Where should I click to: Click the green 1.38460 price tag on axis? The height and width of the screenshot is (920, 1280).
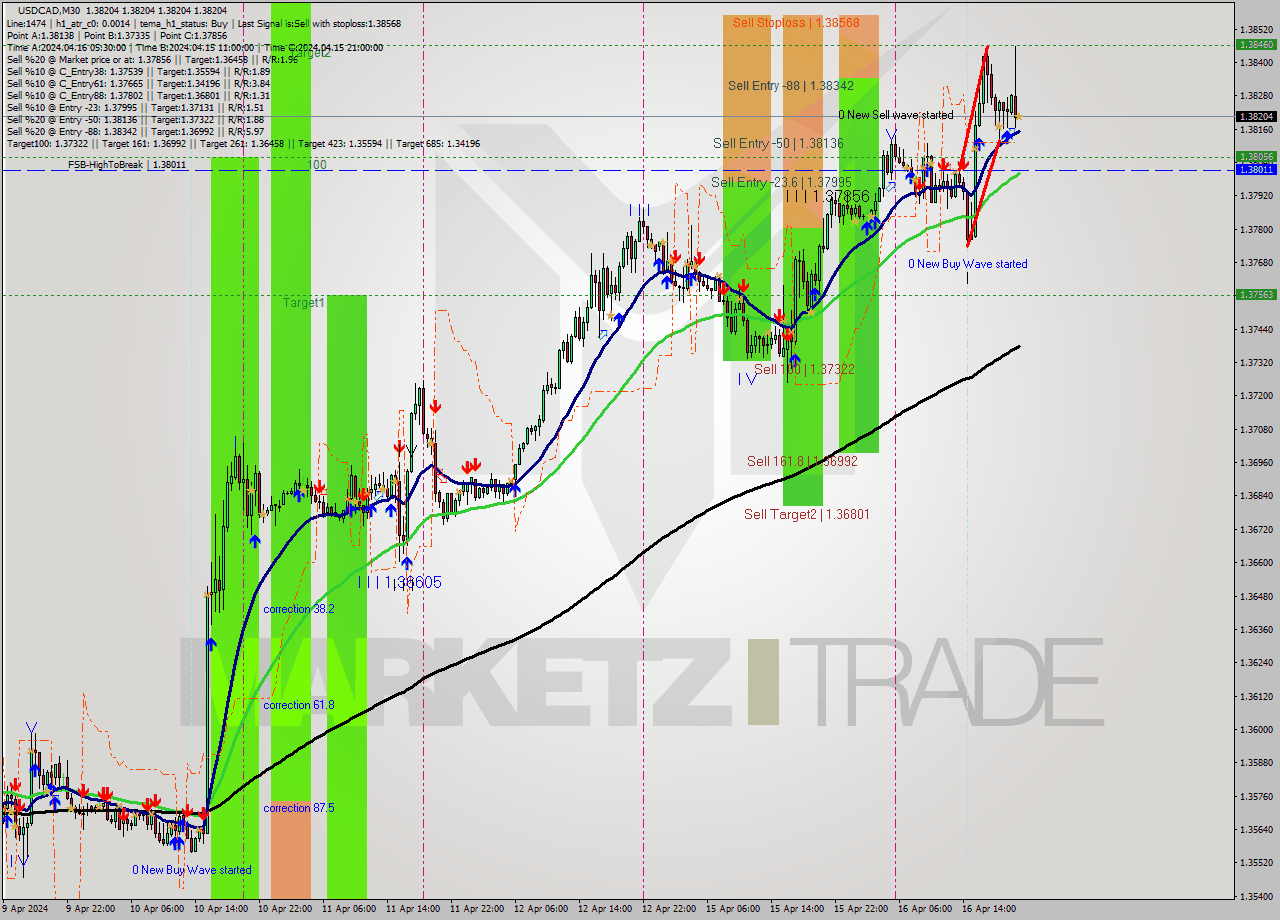1256,44
